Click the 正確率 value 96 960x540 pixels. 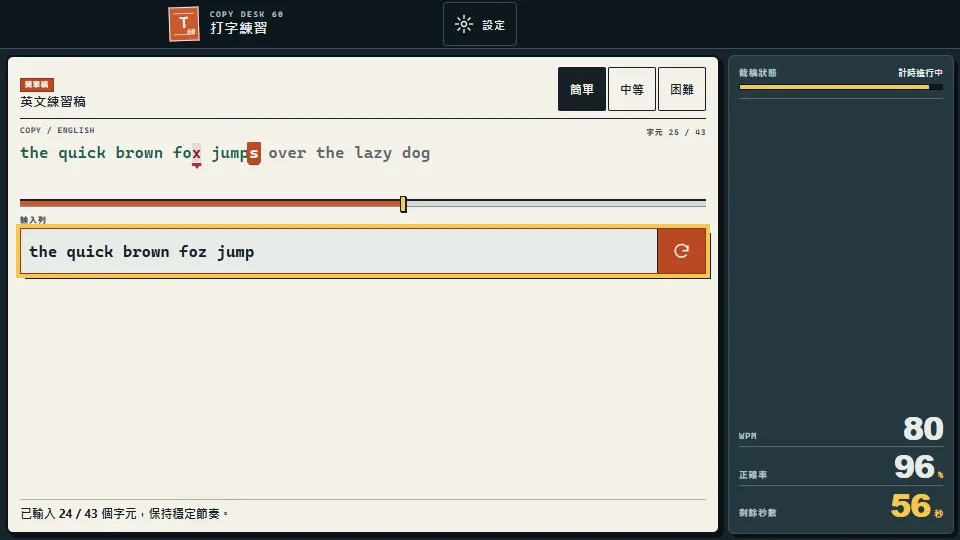915,467
